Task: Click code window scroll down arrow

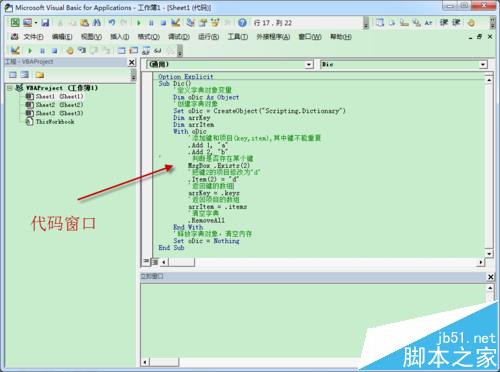Action: [x=489, y=254]
